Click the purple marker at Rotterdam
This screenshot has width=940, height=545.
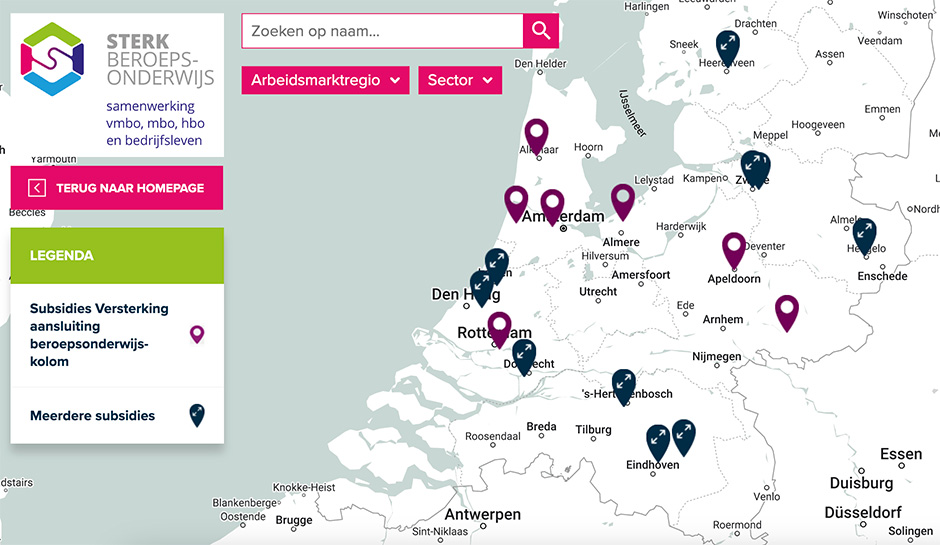pyautogui.click(x=499, y=326)
